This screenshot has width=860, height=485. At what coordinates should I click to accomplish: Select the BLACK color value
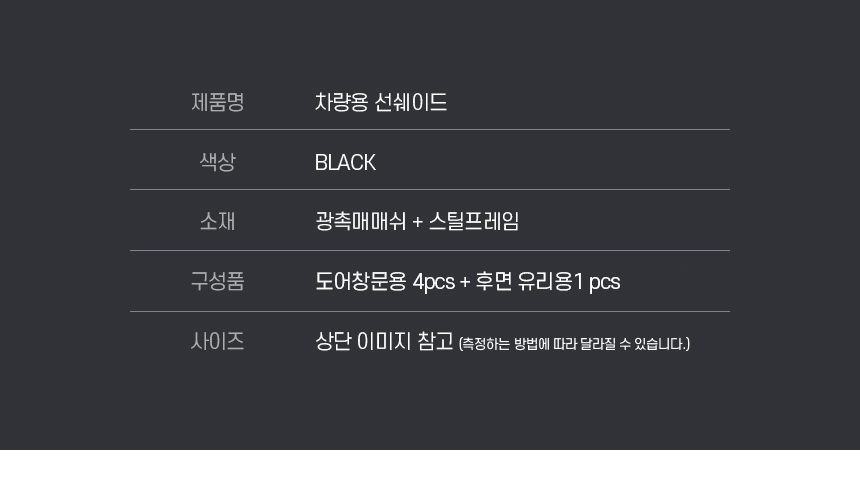345,162
